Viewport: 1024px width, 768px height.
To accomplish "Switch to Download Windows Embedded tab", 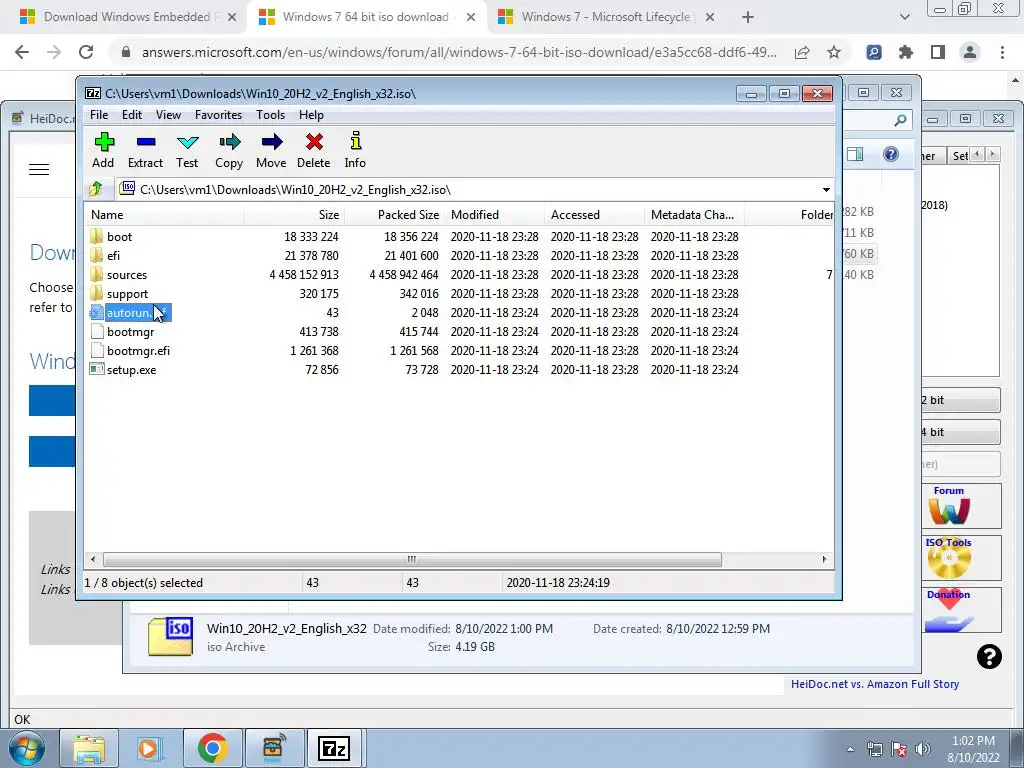I will pyautogui.click(x=127, y=17).
